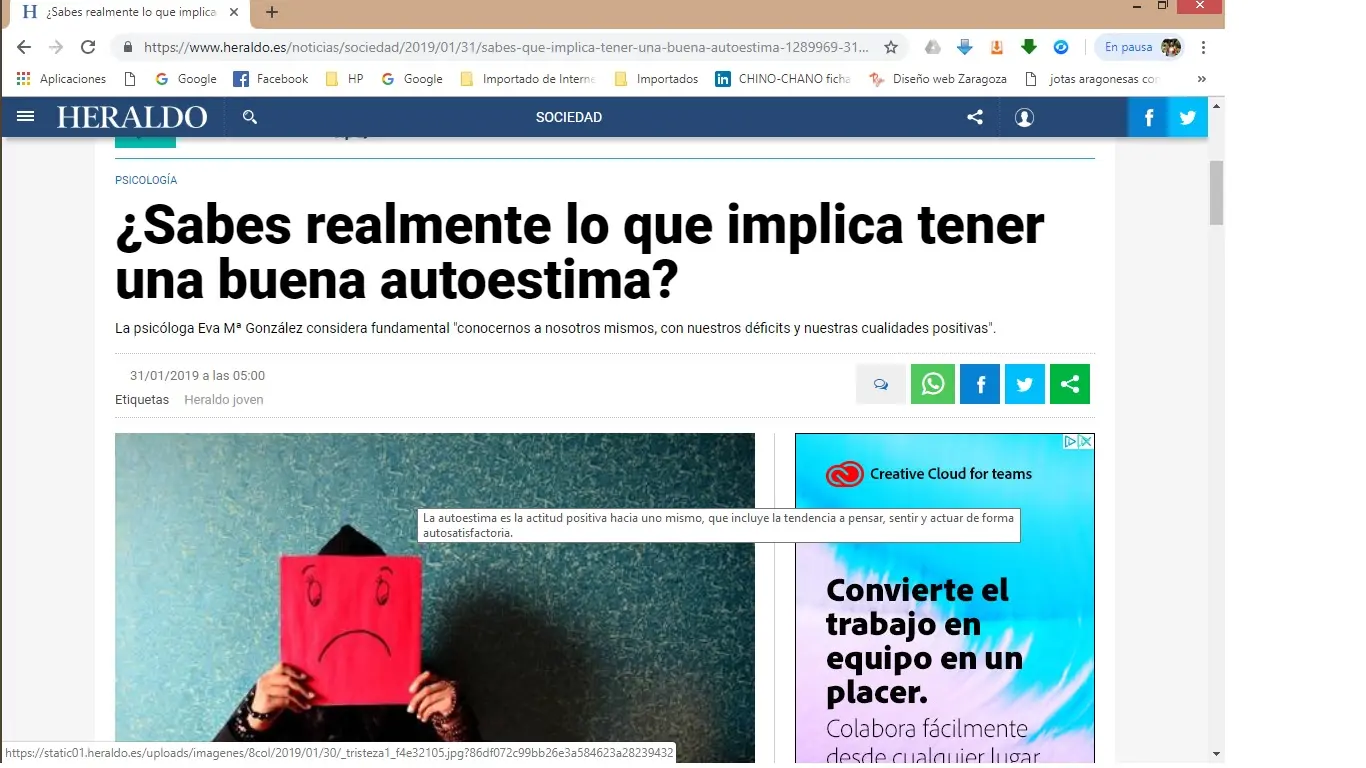Open the article comments button
This screenshot has width=1366, height=768.
pyautogui.click(x=881, y=384)
